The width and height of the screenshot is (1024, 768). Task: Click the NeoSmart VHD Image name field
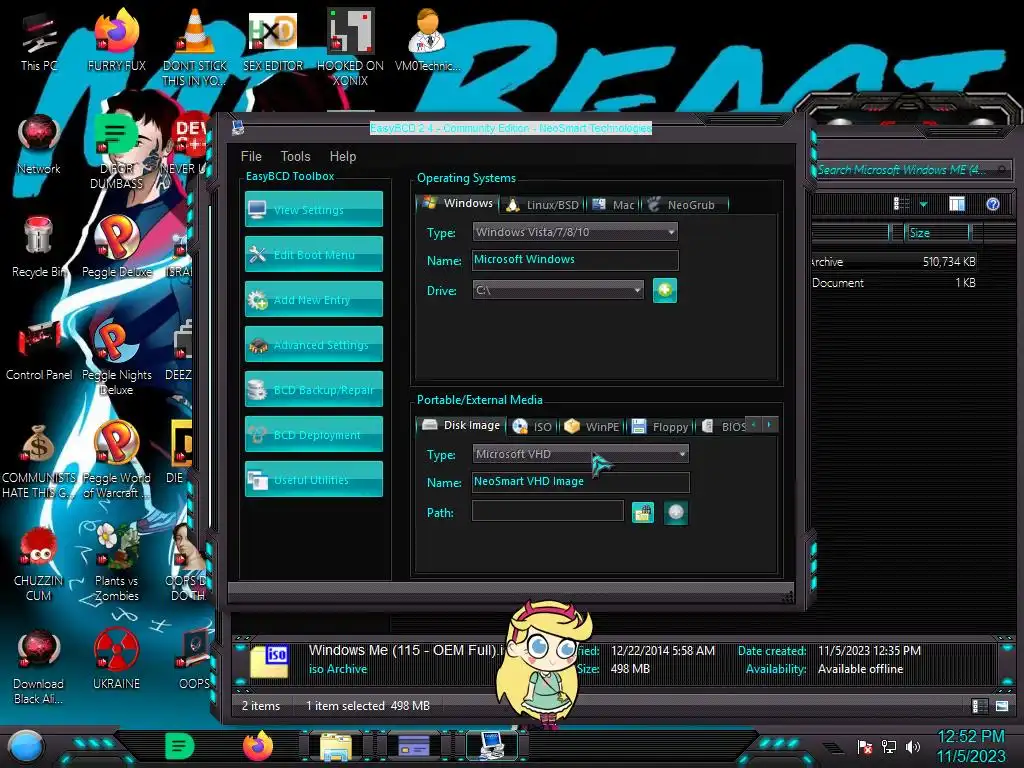tap(580, 482)
